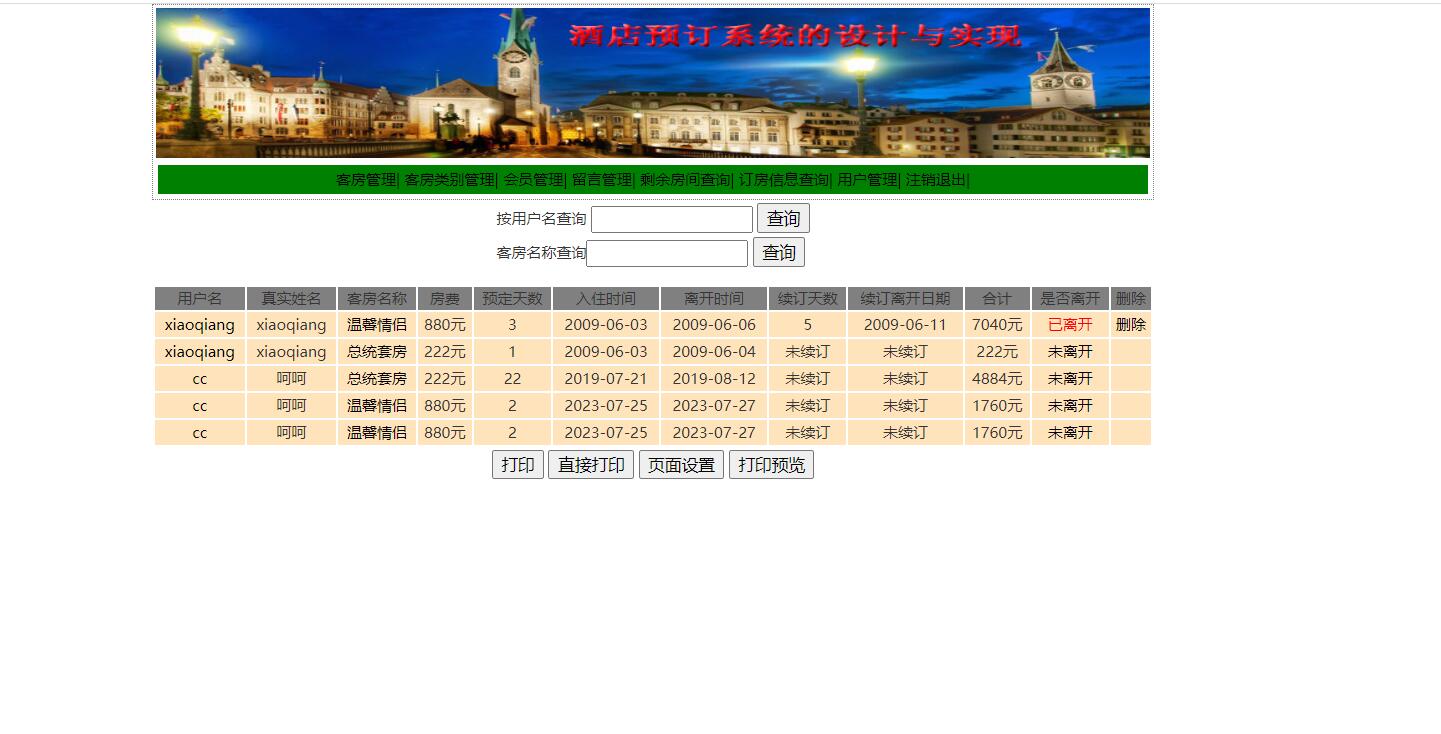Screen dimensions: 1441x734
Task: Select 温馨情侣 in the 7040元 booking row
Action: coord(377,325)
